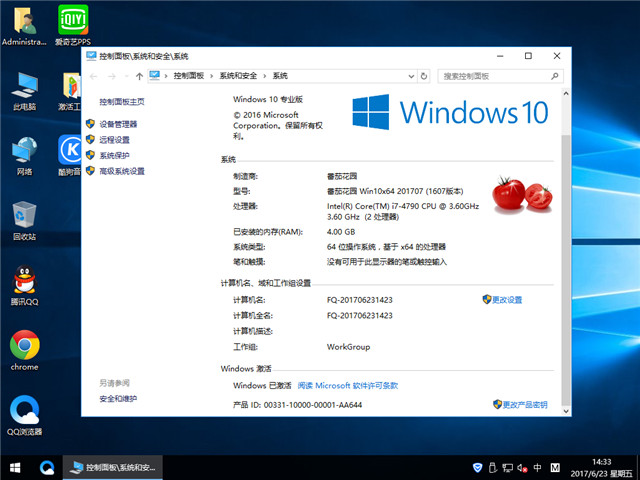The image size is (640, 480).
Task: Click the 系统和安全 breadcrumb
Action: (x=238, y=76)
